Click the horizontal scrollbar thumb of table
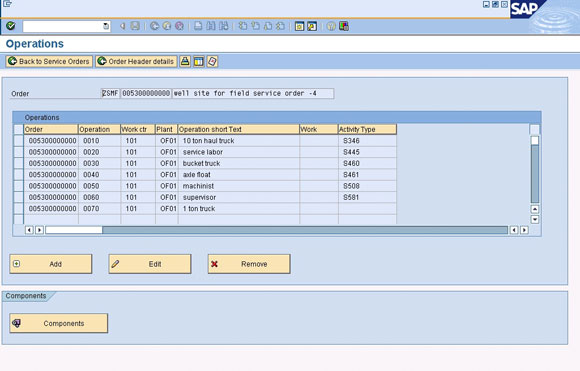Viewport: 580px width, 371px height. (x=74, y=230)
